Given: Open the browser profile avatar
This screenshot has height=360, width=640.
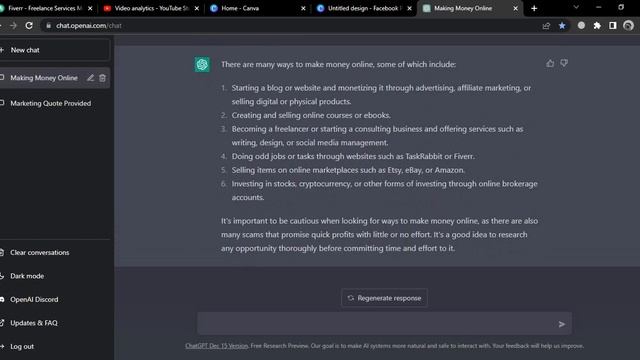Looking at the screenshot, I should point(629,25).
